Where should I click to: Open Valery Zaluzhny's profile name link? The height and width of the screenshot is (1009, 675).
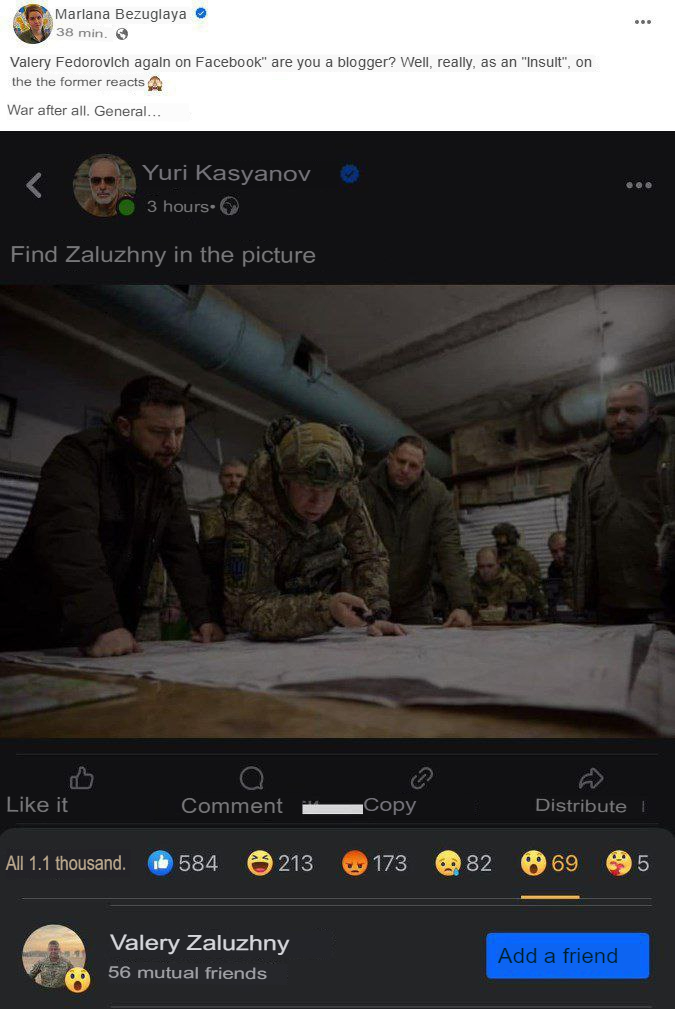(199, 942)
